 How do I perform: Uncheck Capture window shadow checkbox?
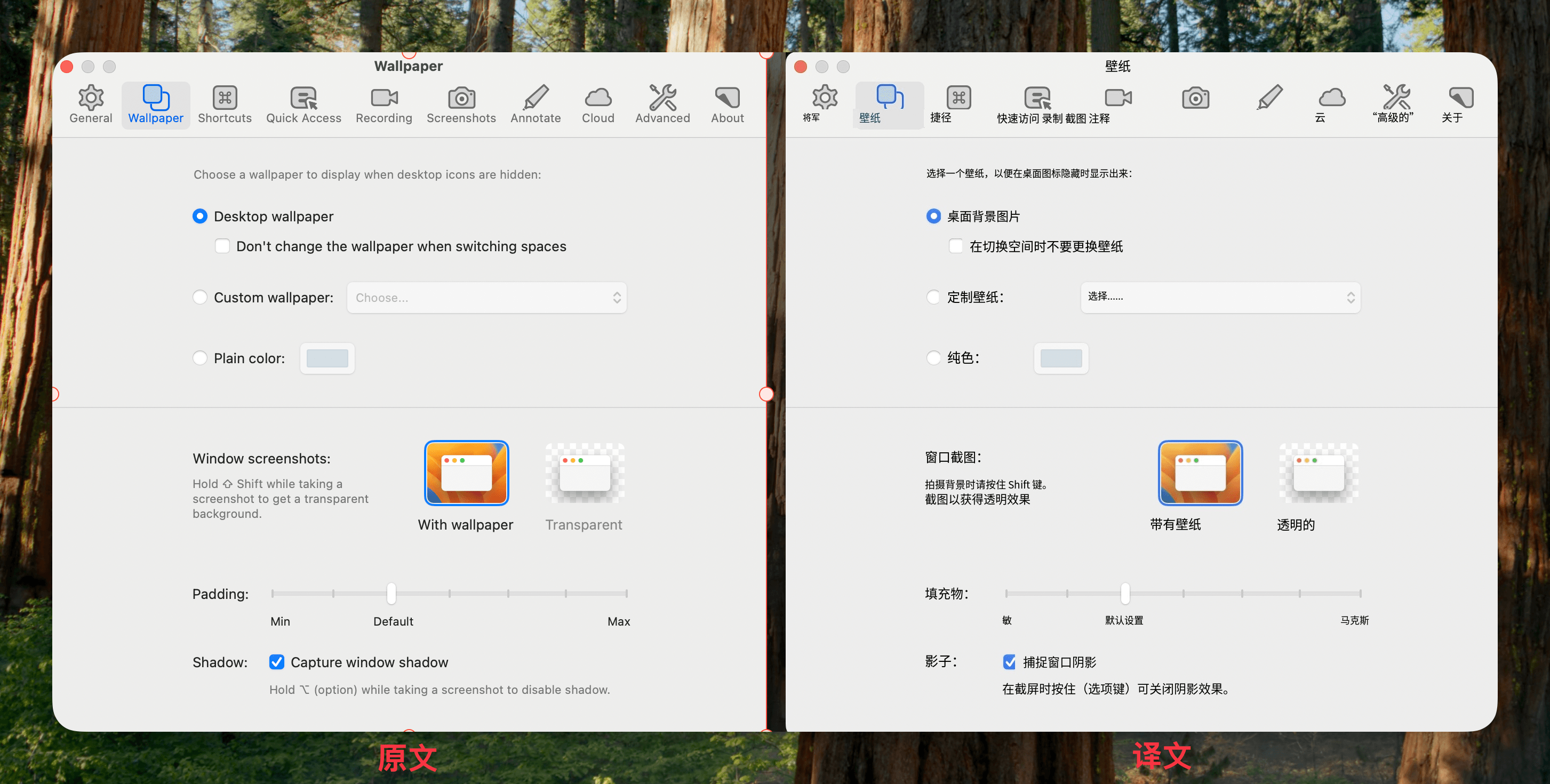coord(277,662)
